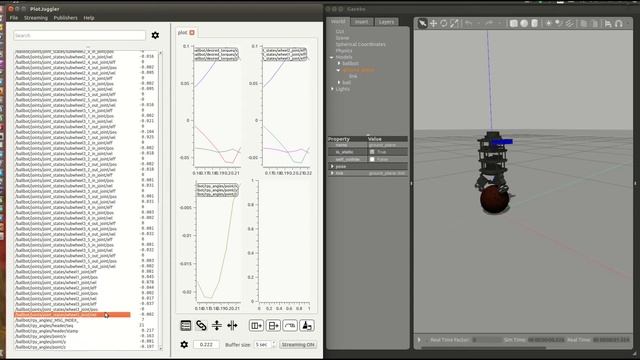Click the Gazebo bottom horizontal scrollbar
The image size is (640, 360).
point(483,348)
